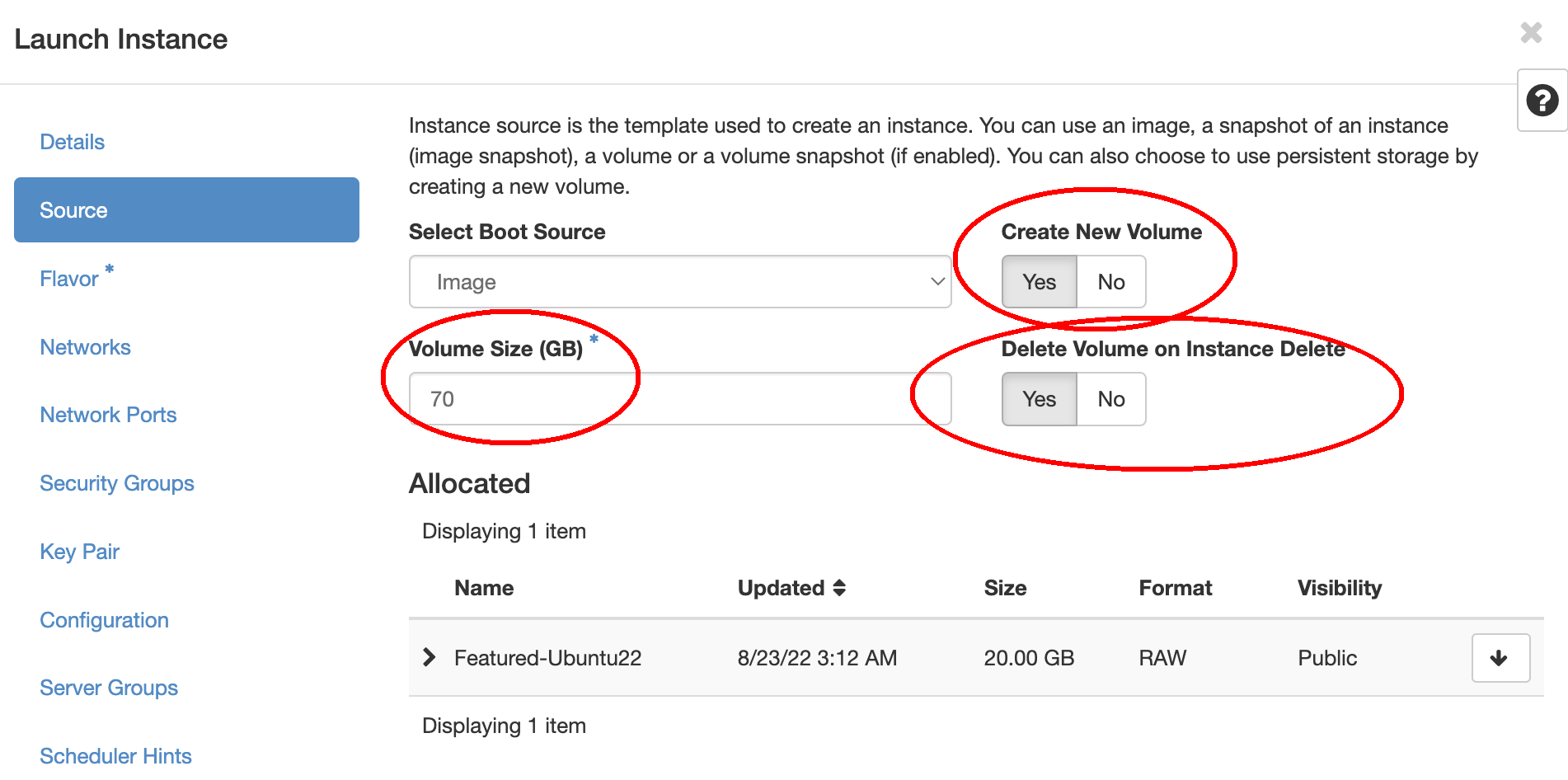Image resolution: width=1568 pixels, height=780 pixels.
Task: Click the RAW format cell
Action: (x=1162, y=658)
